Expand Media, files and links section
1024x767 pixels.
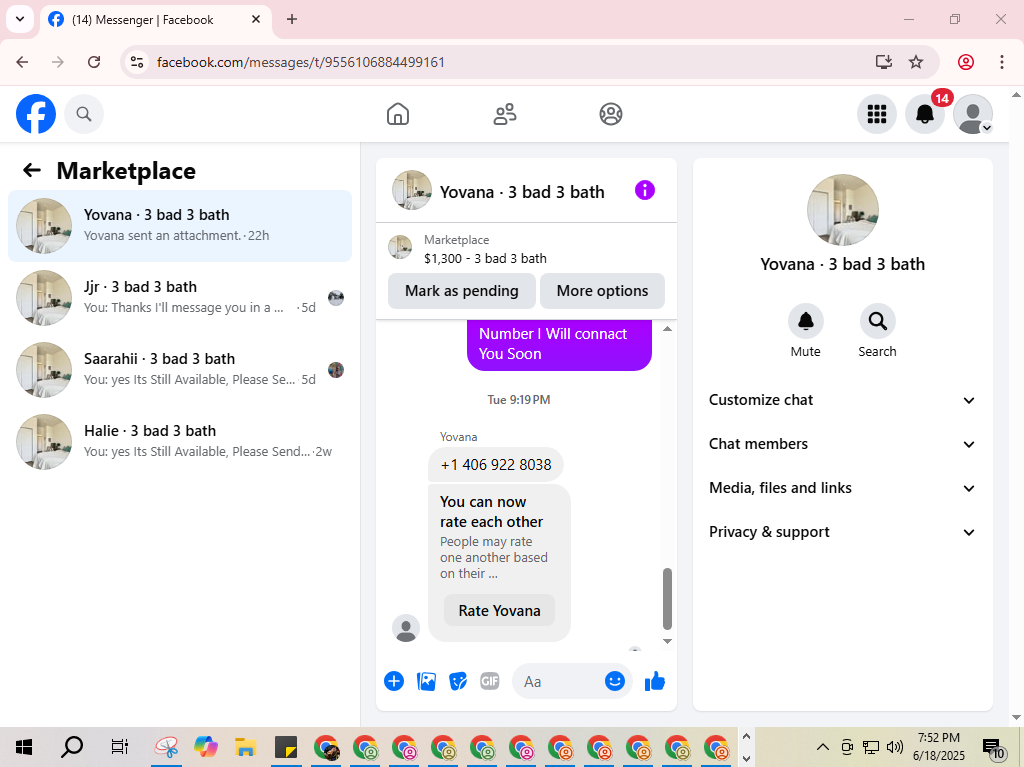[x=842, y=488]
